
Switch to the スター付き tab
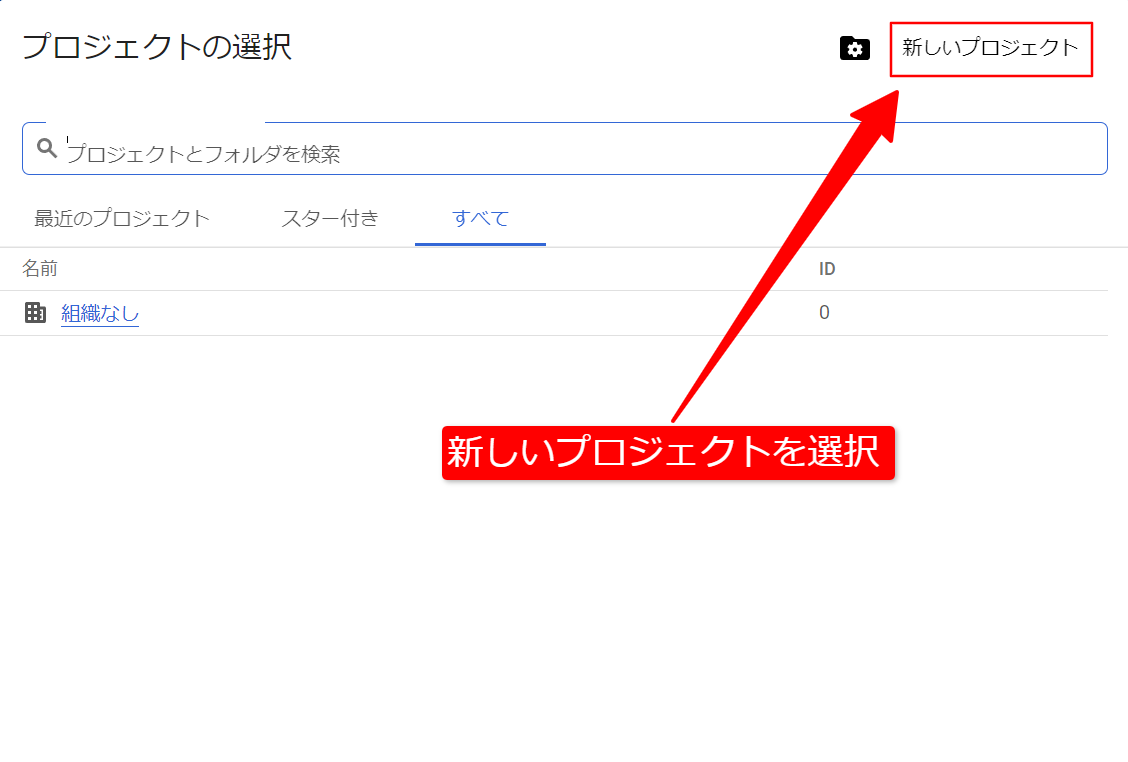pos(330,219)
